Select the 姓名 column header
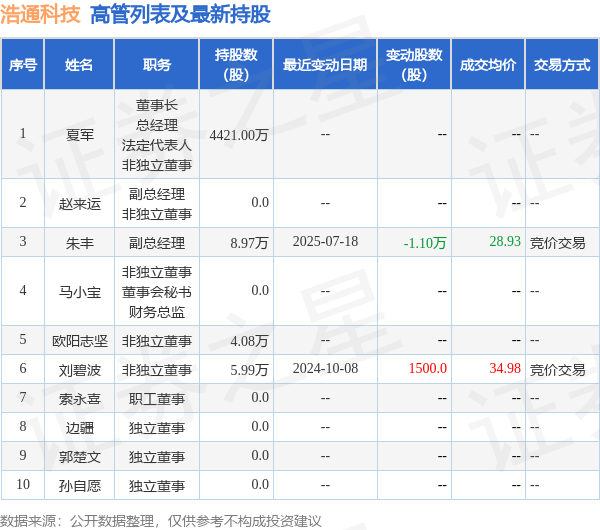The width and height of the screenshot is (600, 530). [79, 64]
